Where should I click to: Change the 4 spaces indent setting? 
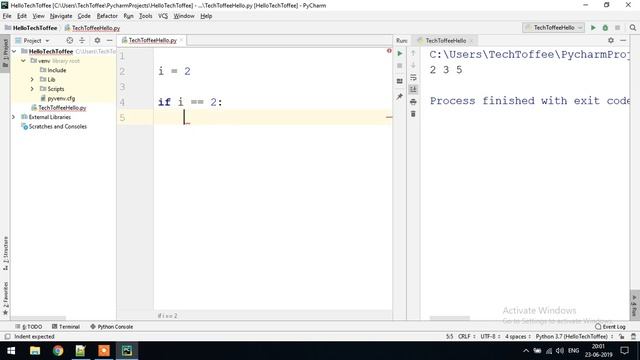(518, 337)
